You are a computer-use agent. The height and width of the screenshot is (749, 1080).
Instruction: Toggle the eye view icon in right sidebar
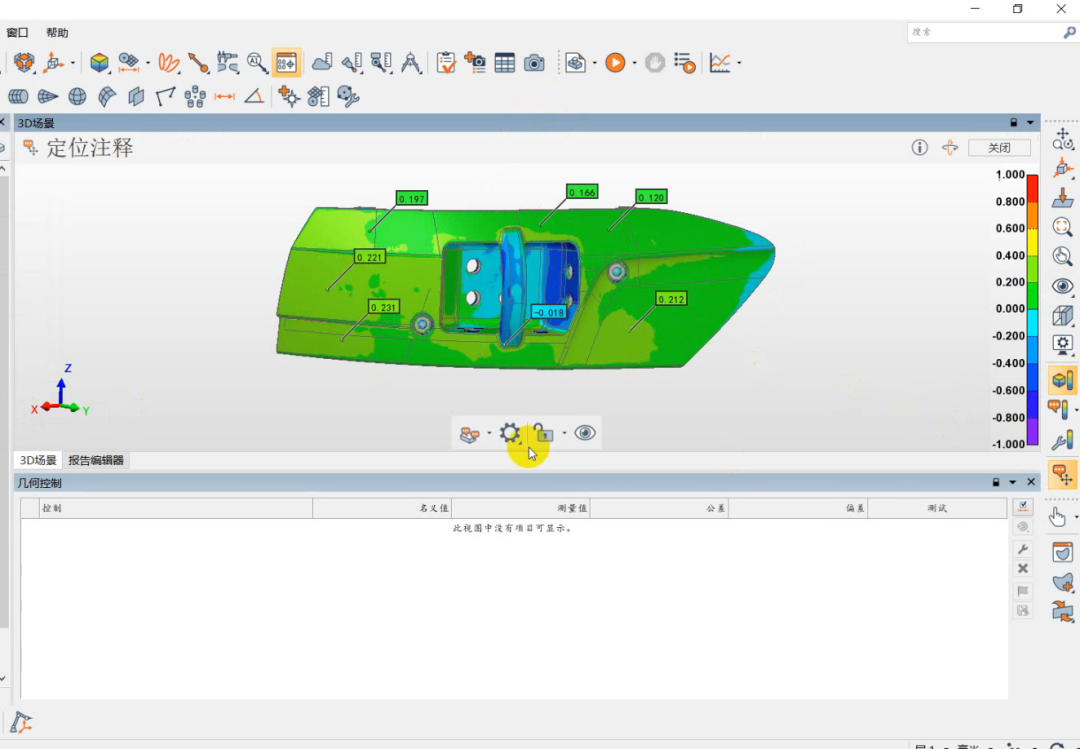pos(1062,286)
